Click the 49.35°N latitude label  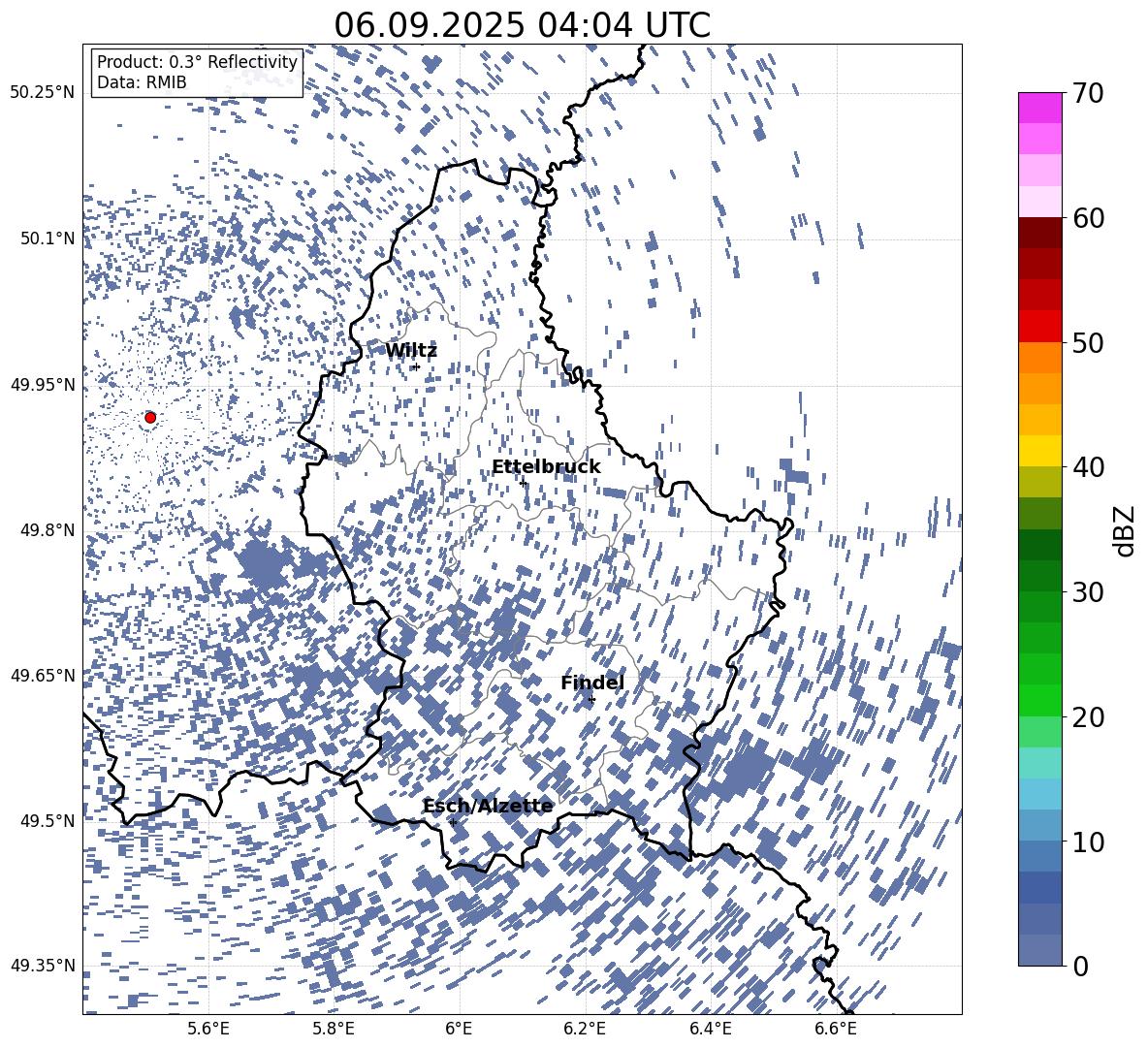point(43,966)
